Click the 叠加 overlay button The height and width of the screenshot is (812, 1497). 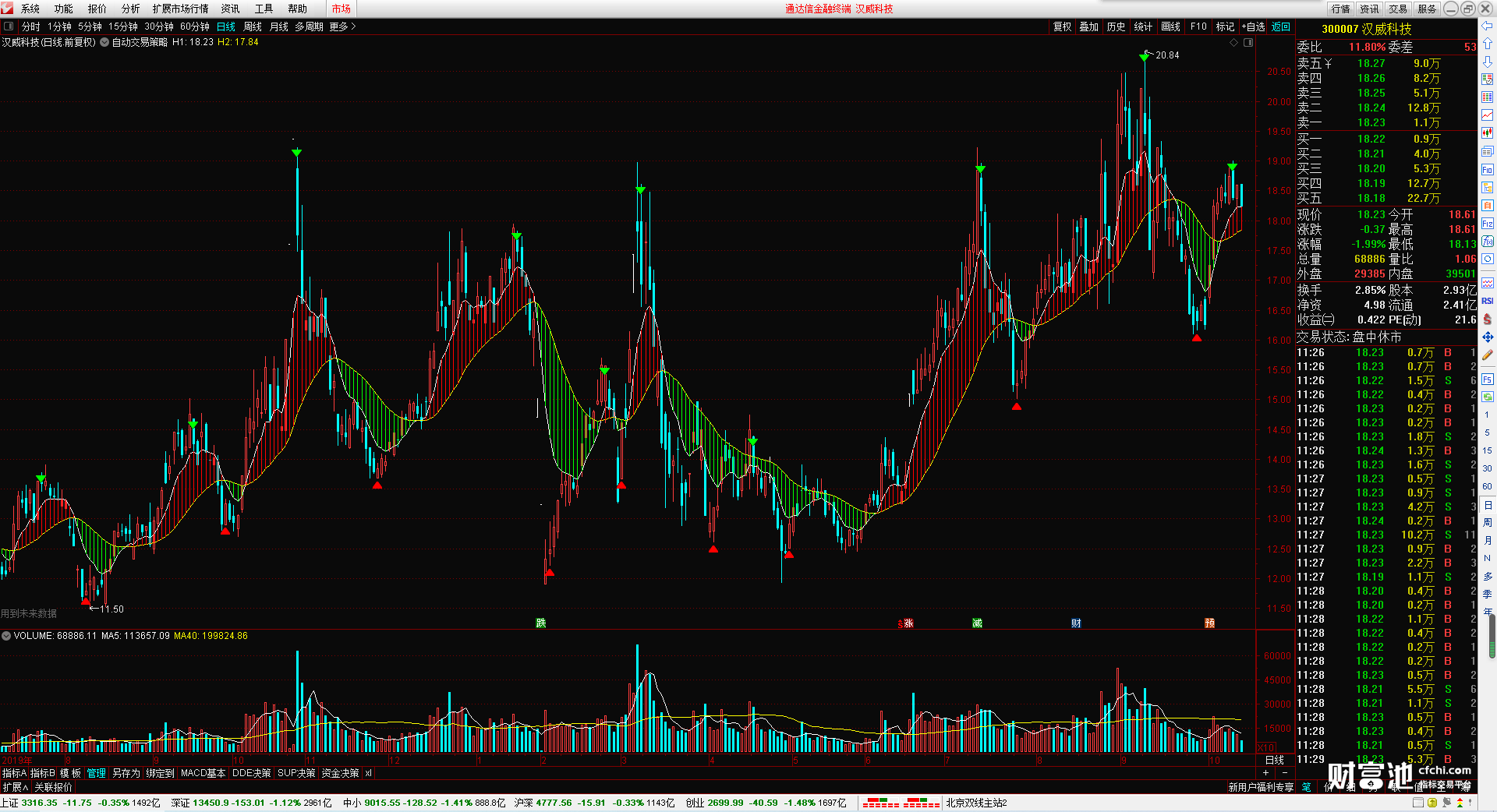pos(1088,26)
